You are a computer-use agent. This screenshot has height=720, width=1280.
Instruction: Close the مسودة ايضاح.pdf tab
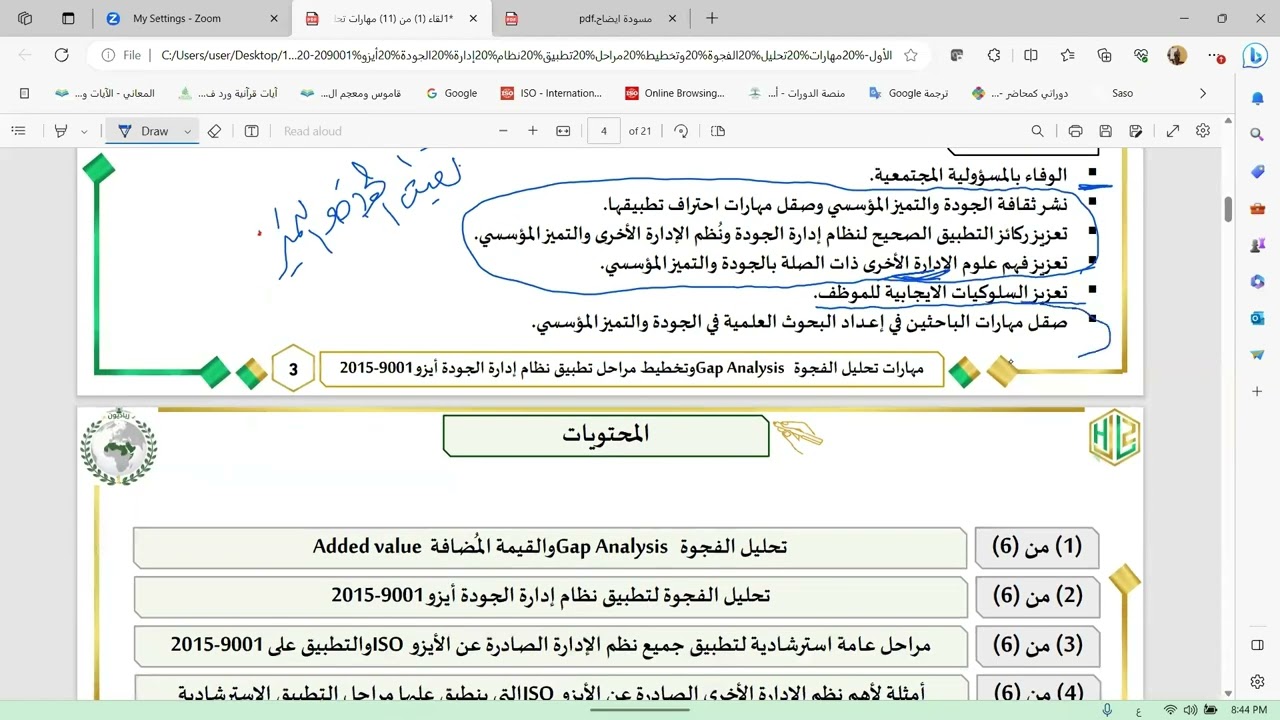pos(673,18)
